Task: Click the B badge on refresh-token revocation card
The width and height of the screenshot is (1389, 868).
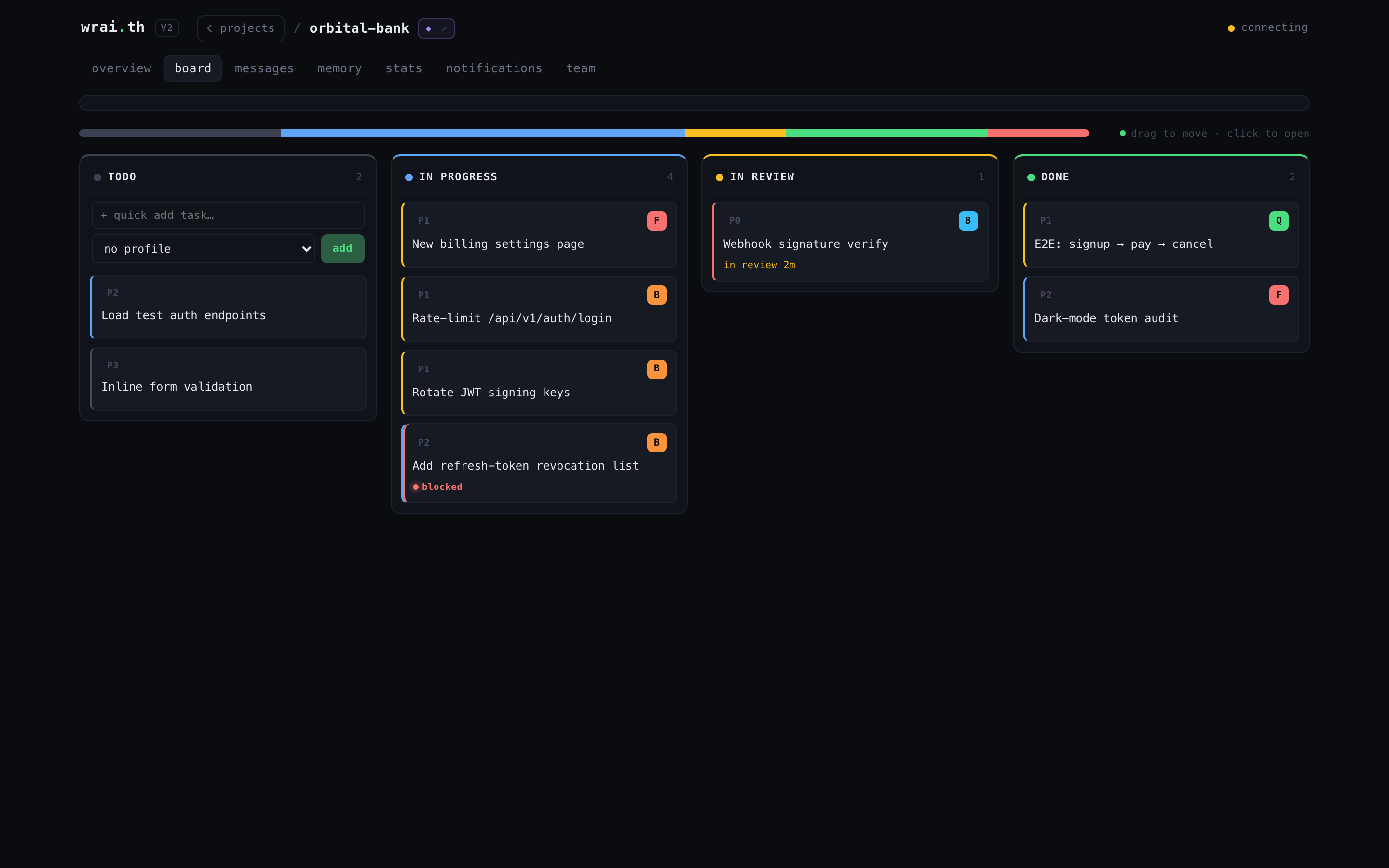Action: tap(656, 443)
